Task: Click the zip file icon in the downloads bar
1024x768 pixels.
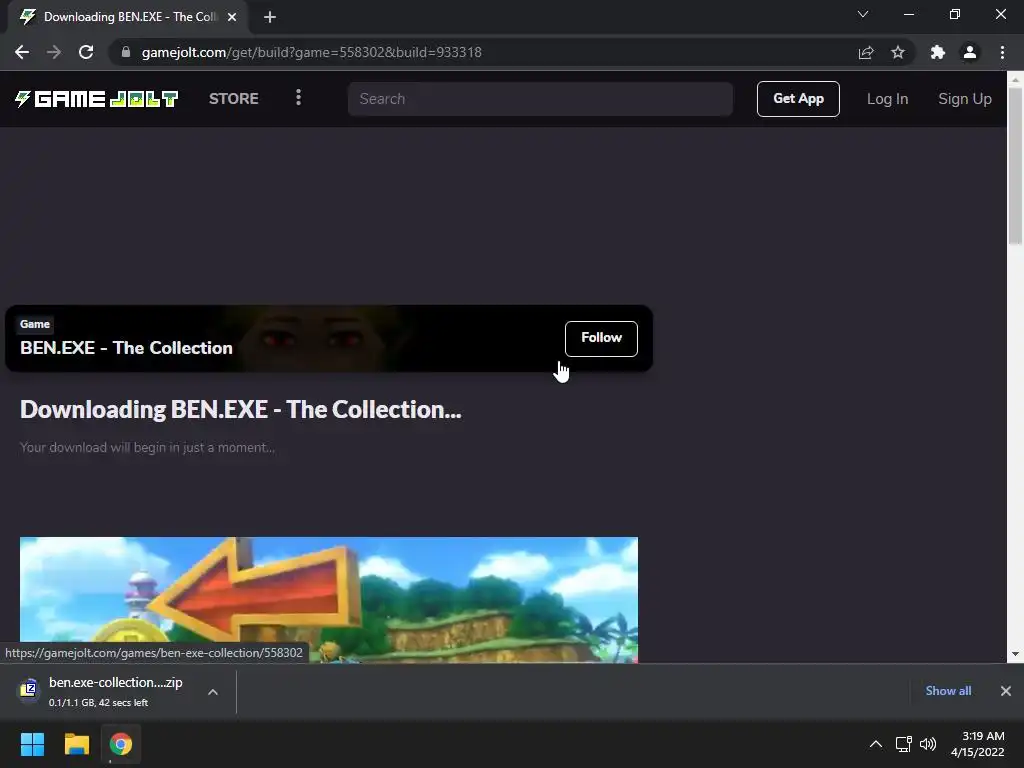Action: 28,689
